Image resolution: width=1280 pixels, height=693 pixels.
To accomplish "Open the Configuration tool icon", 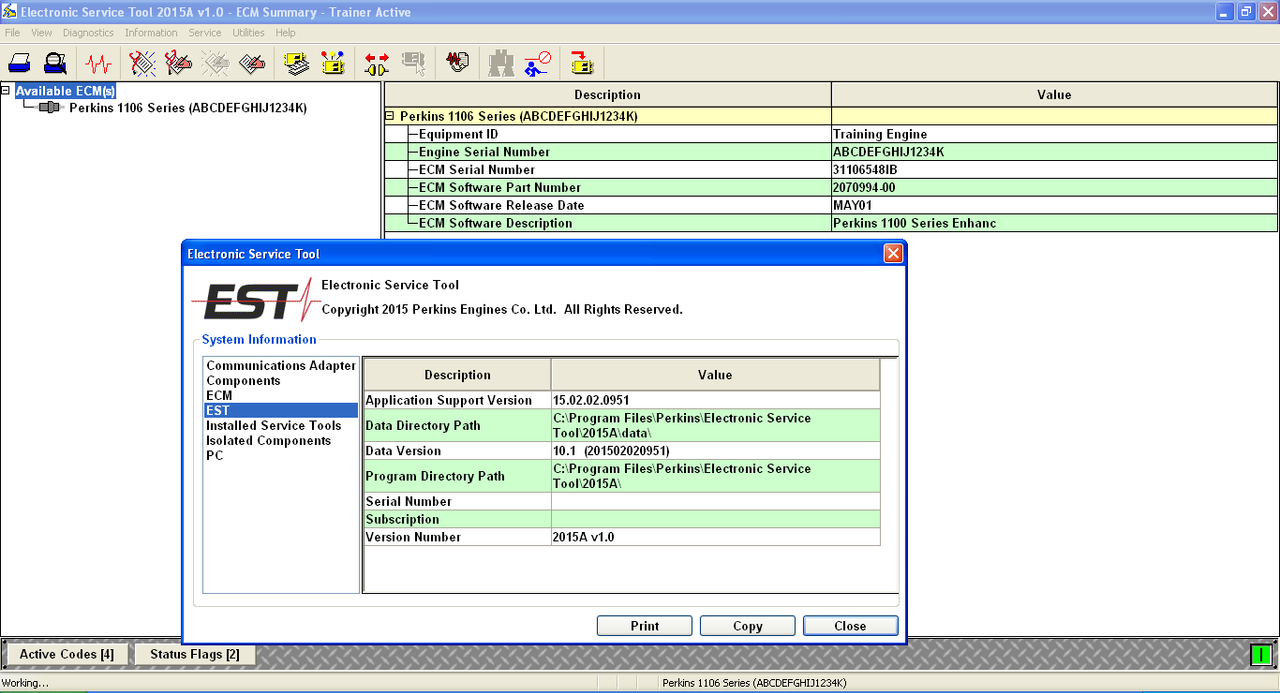I will pyautogui.click(x=333, y=64).
